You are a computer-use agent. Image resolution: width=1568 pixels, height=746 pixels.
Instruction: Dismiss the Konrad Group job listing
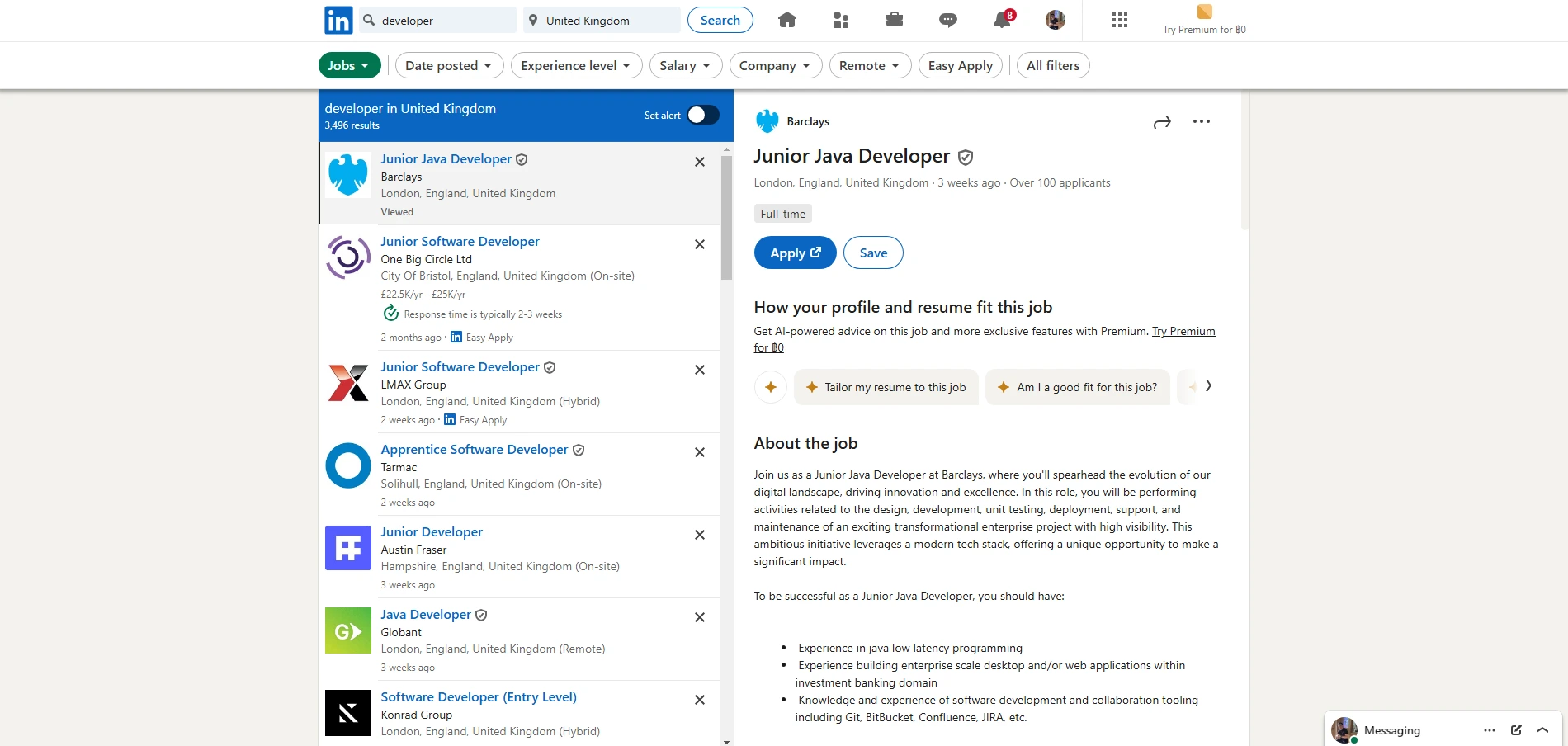coord(700,700)
